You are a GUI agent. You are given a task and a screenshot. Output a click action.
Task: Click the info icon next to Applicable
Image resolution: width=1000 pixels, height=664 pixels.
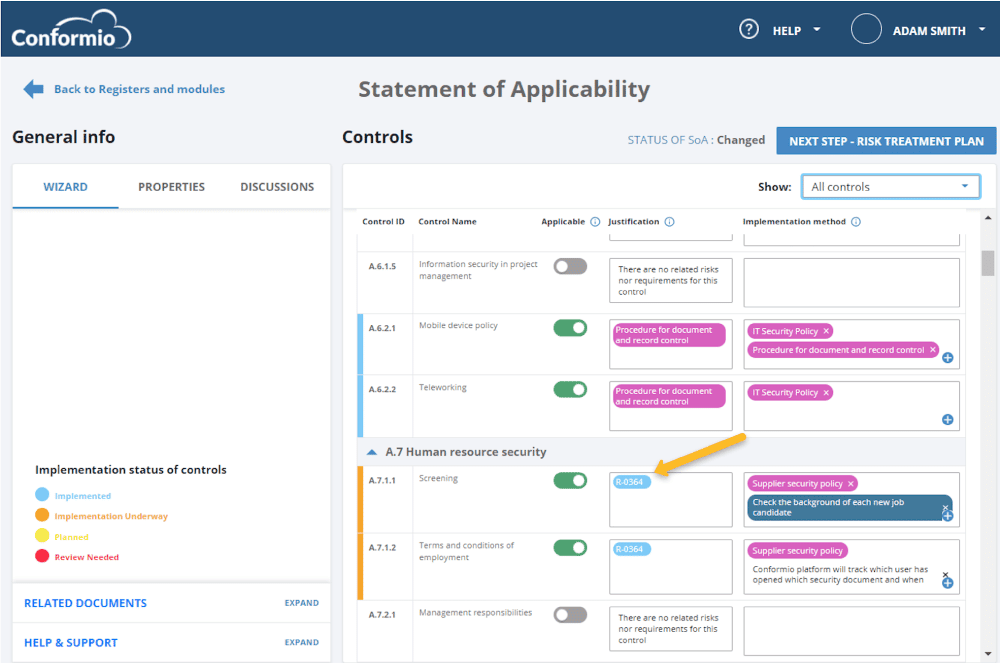(x=595, y=222)
